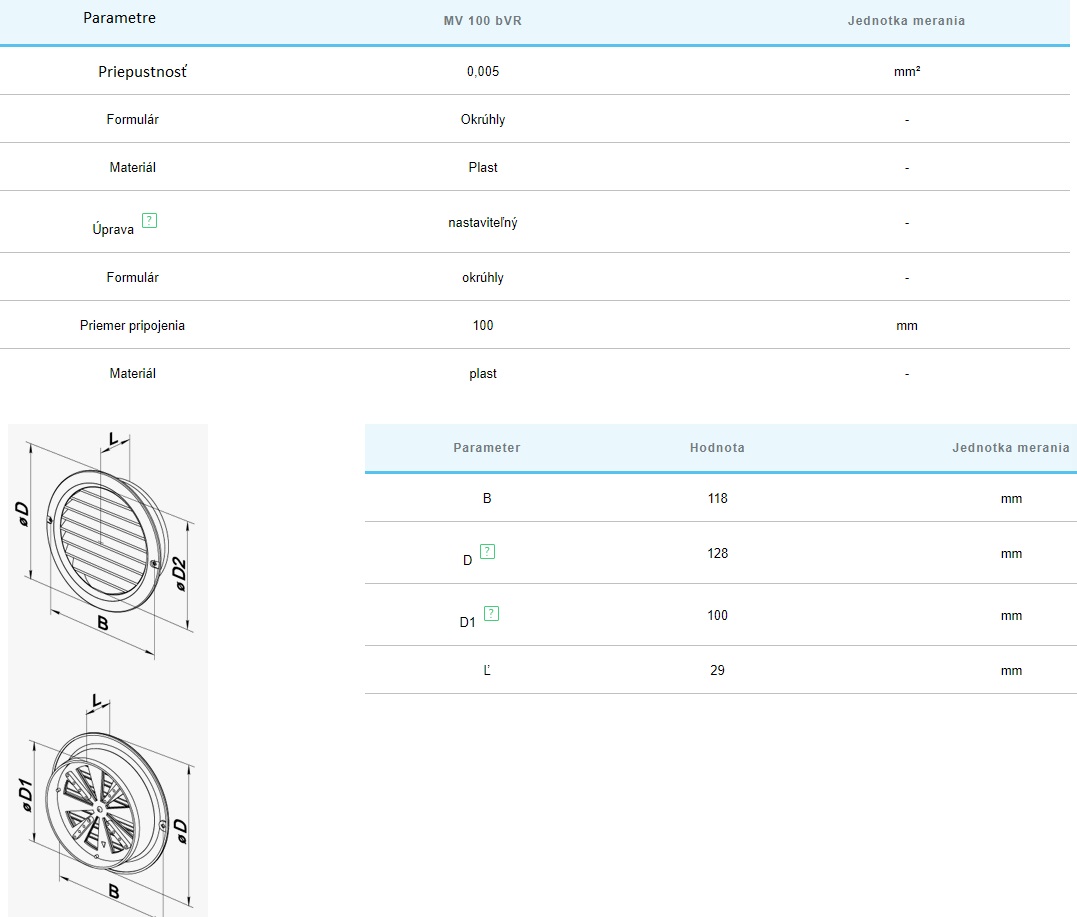Viewport: 1077px width, 917px height.
Task: Click the Ľ parameter label in the table
Action: tap(487, 670)
